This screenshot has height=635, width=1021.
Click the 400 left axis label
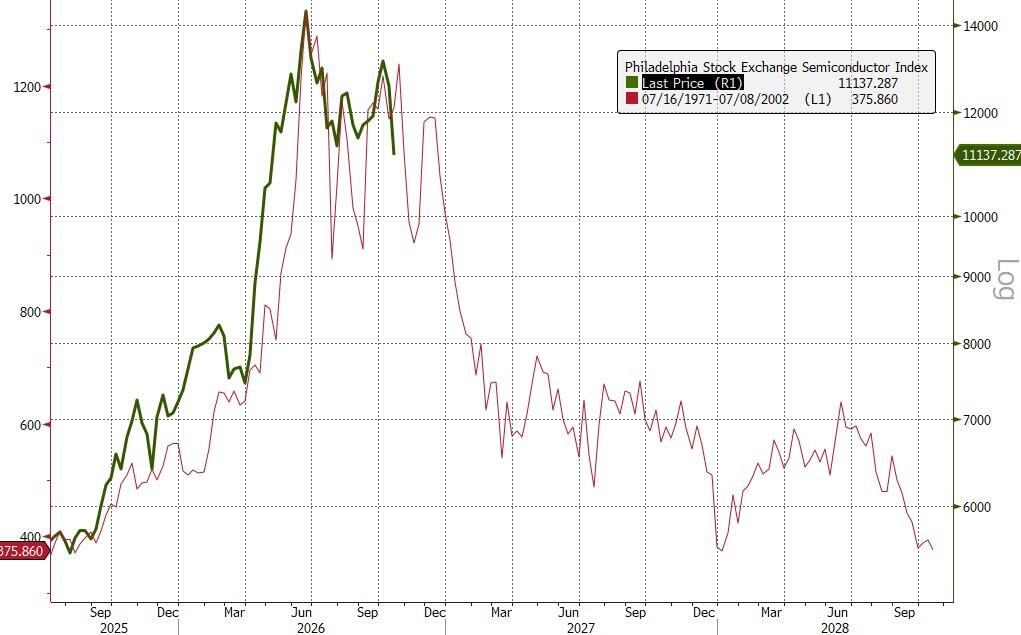[30, 537]
